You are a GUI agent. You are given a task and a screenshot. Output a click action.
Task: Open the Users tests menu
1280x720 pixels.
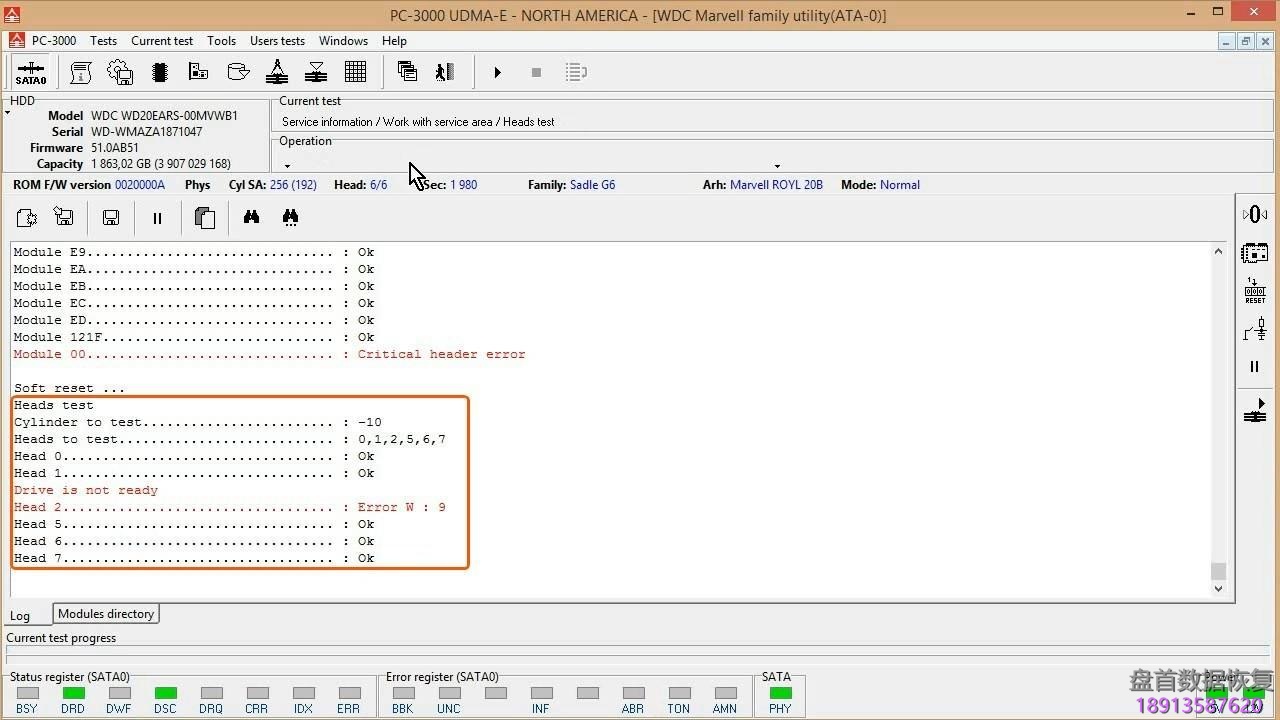(x=277, y=41)
